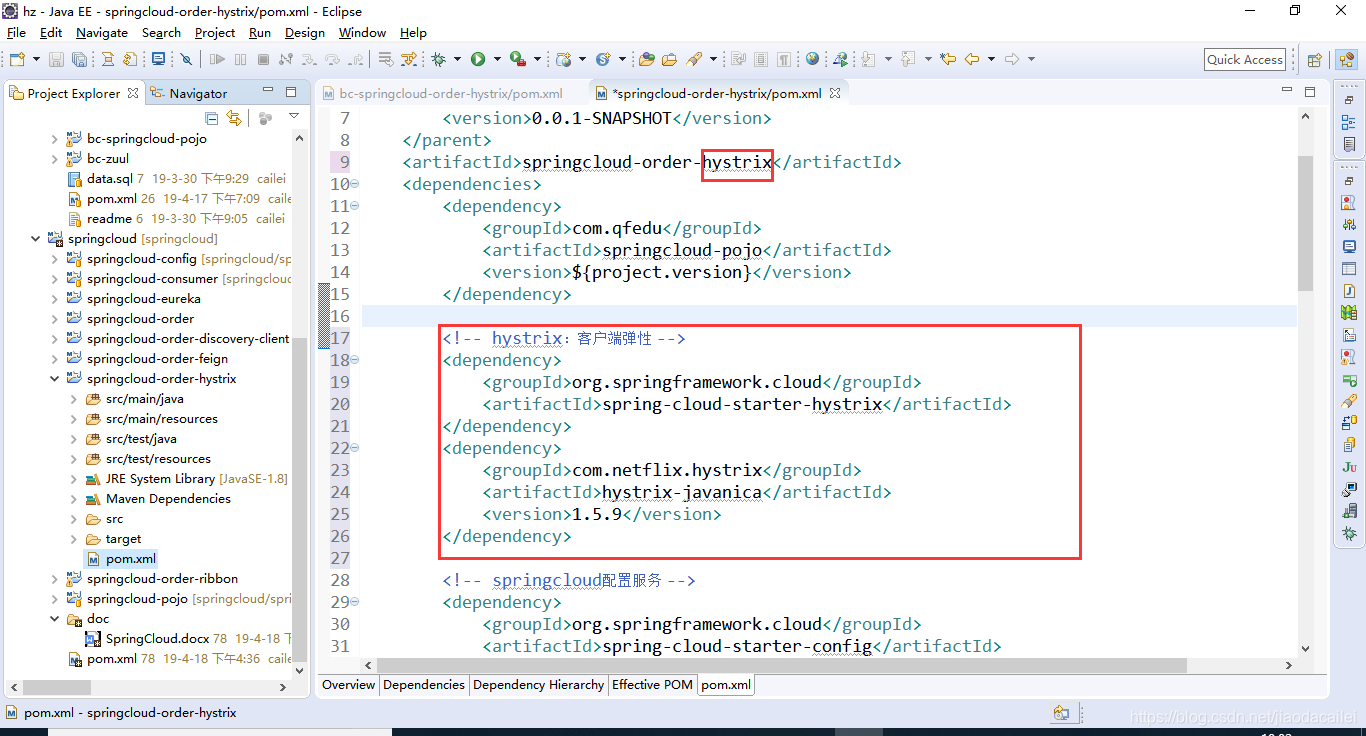Open the Dependencies editor tab
1366x736 pixels.
(424, 685)
